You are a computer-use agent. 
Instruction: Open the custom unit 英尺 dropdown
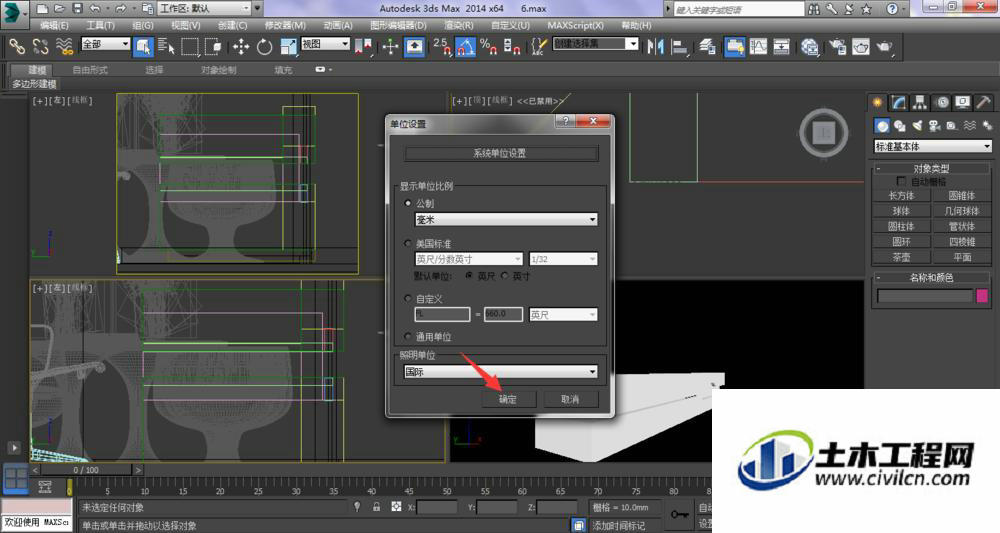pyautogui.click(x=563, y=314)
